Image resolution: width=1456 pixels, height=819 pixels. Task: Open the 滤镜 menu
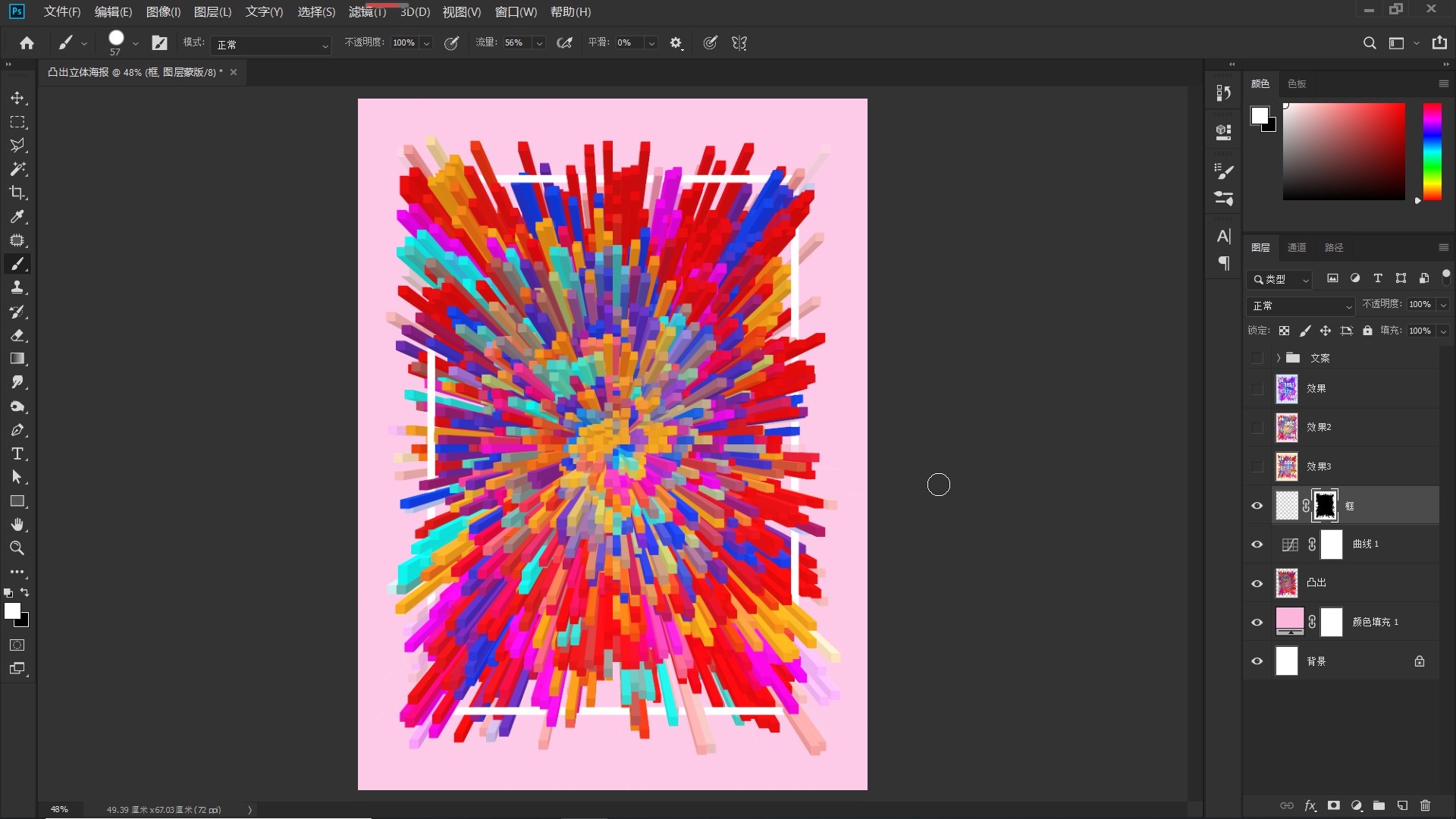(x=367, y=12)
